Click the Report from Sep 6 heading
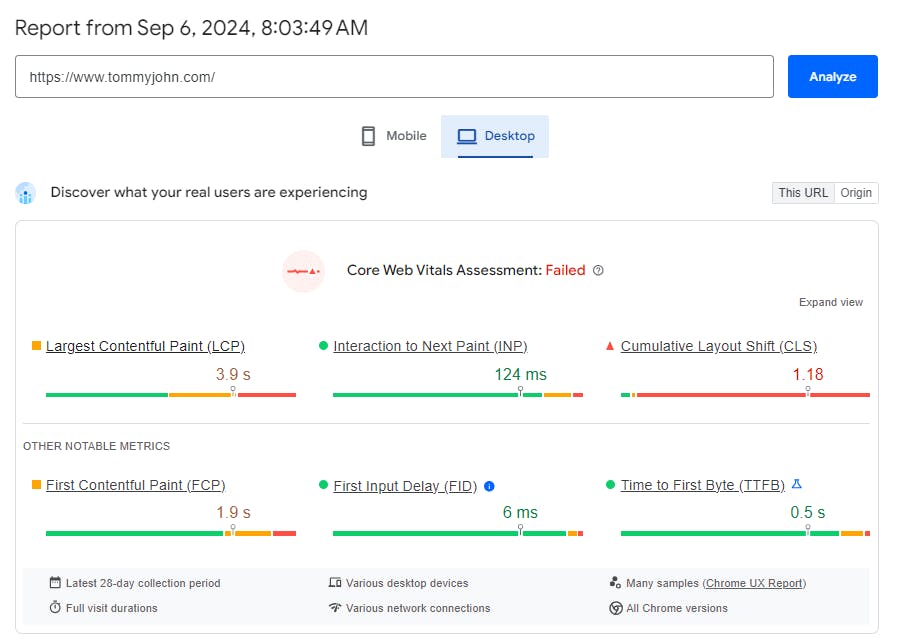The image size is (902, 641). tap(192, 28)
